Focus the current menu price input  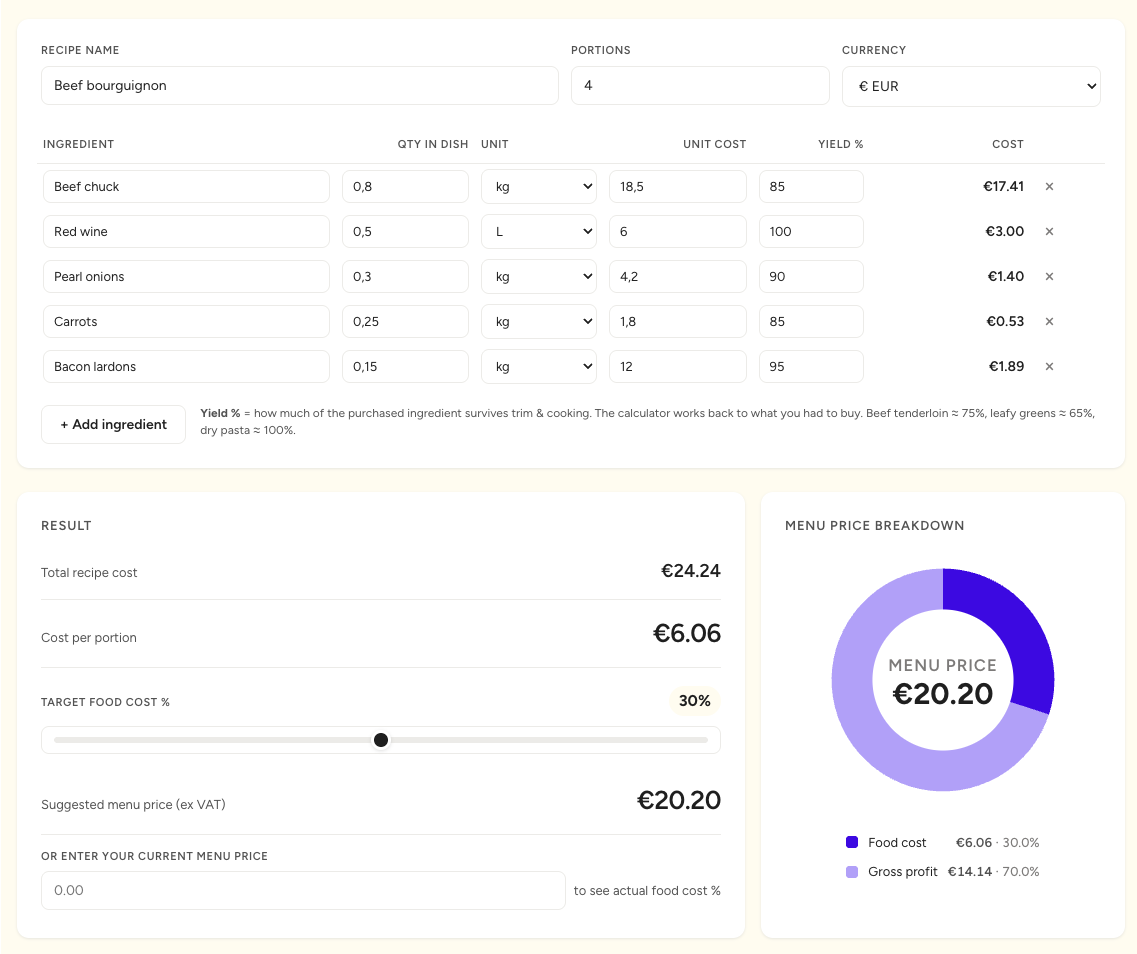point(303,890)
